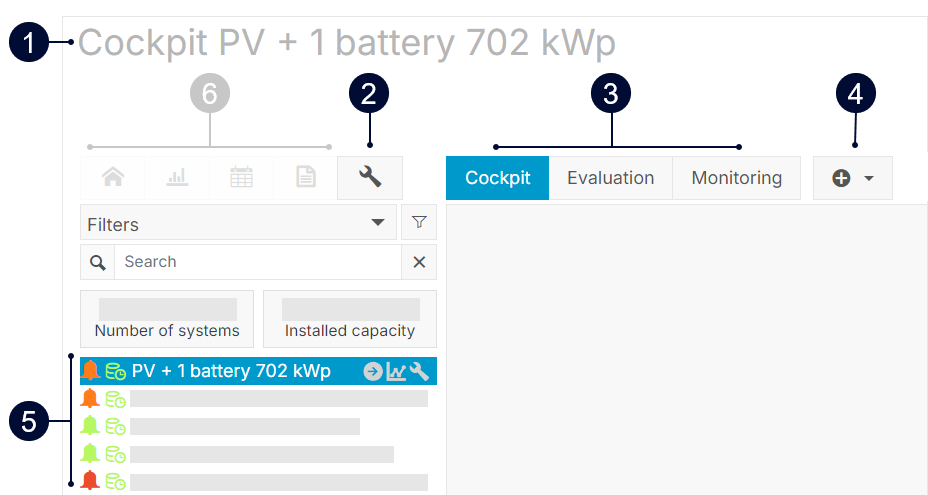928x495 pixels.
Task: Open the bar chart toolbar icon
Action: click(x=177, y=178)
